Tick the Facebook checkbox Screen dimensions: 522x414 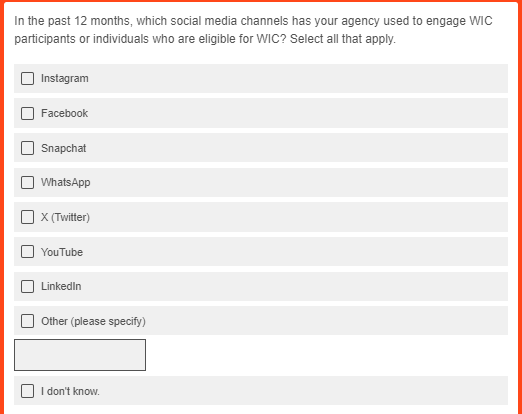coord(27,113)
